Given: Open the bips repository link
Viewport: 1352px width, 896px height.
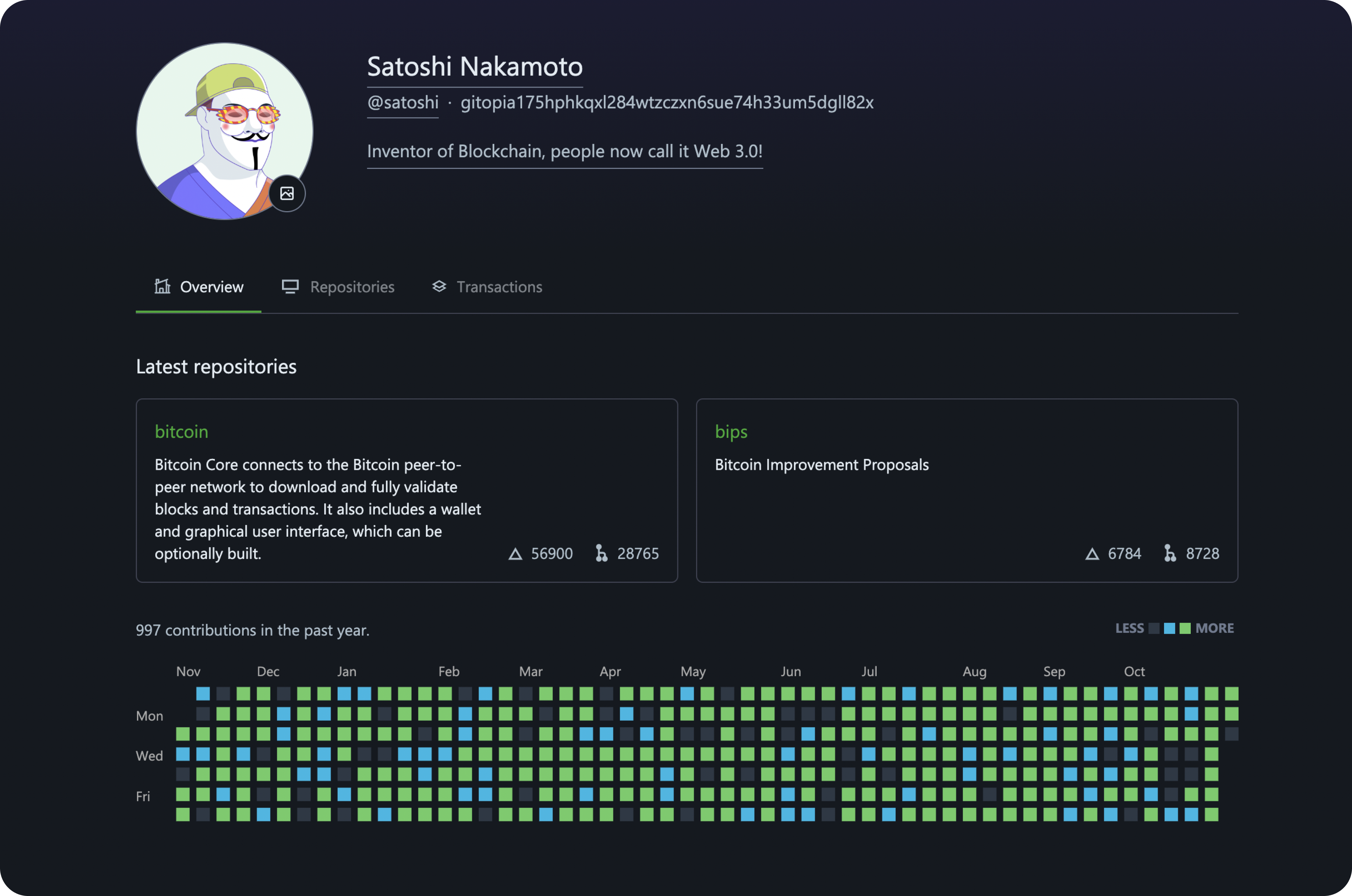Looking at the screenshot, I should 731,432.
